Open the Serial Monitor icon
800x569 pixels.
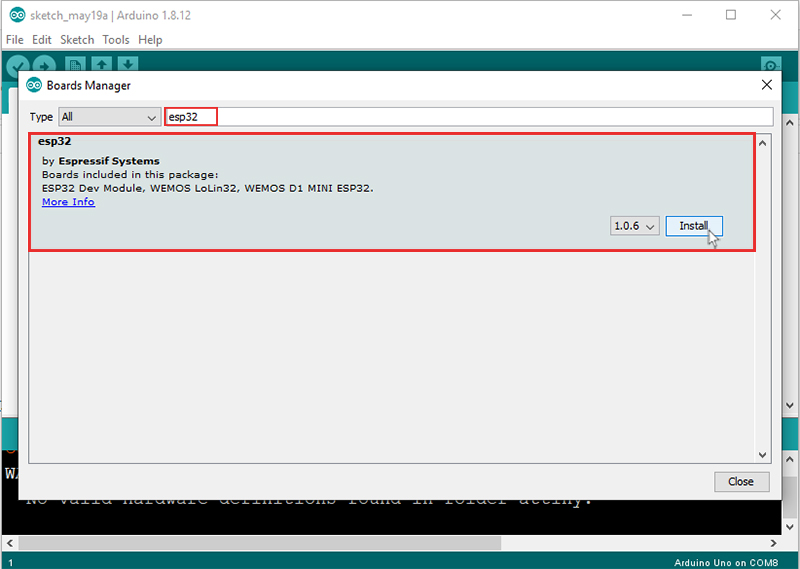(x=771, y=64)
